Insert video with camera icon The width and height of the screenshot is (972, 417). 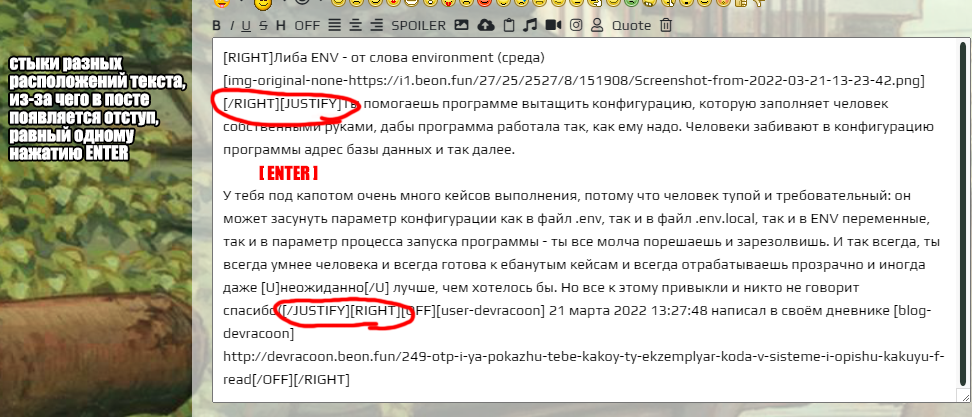553,25
